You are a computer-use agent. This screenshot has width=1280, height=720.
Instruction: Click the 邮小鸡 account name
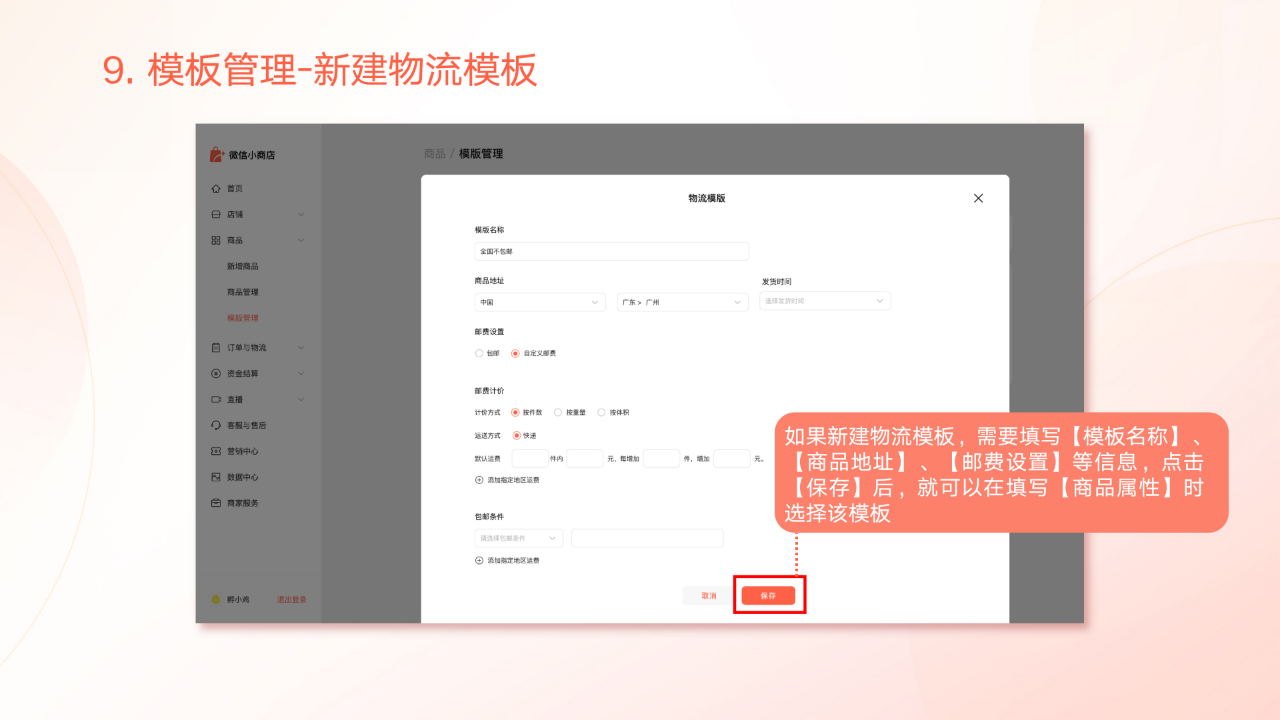pyautogui.click(x=238, y=600)
